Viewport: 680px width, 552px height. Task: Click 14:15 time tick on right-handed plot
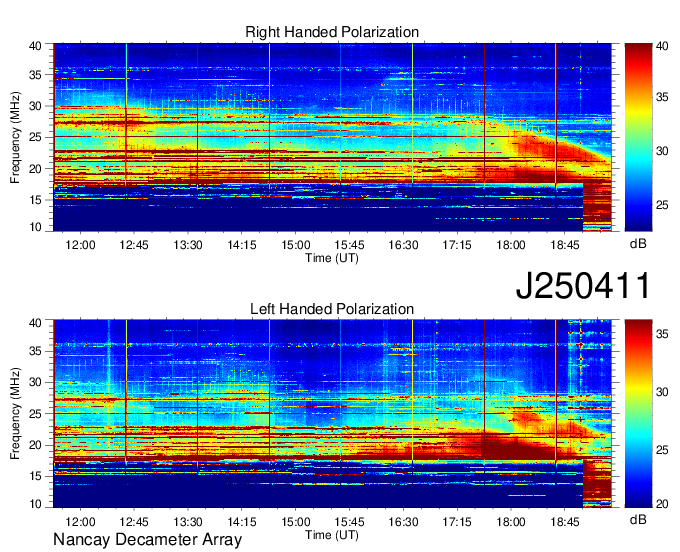[242, 245]
